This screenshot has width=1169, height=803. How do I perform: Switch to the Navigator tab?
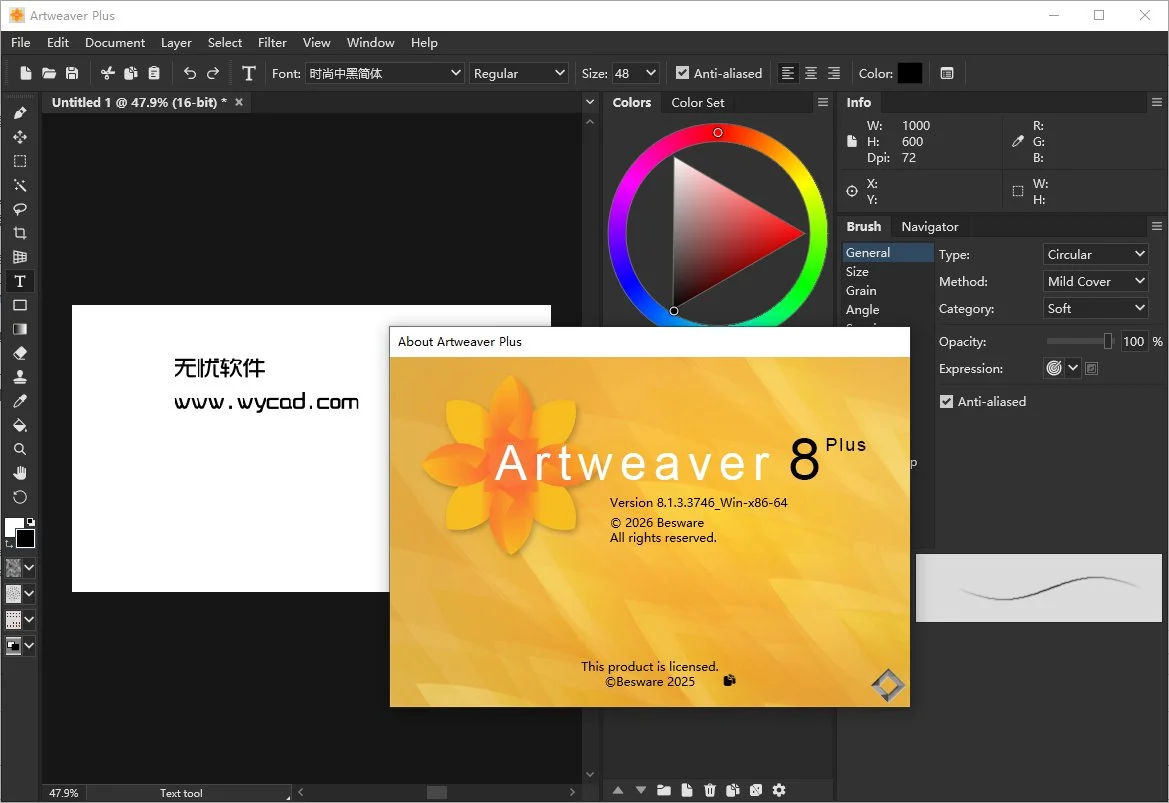930,226
